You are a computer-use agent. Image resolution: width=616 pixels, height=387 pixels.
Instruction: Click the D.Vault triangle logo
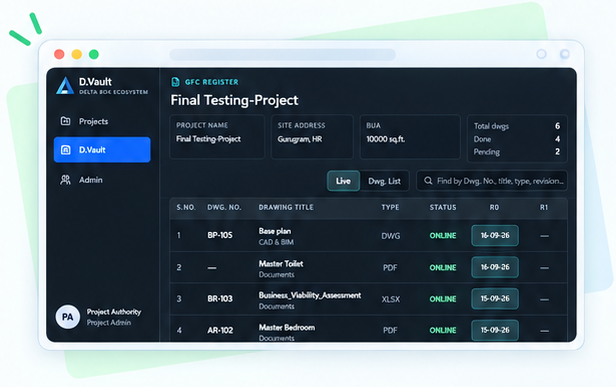click(65, 86)
